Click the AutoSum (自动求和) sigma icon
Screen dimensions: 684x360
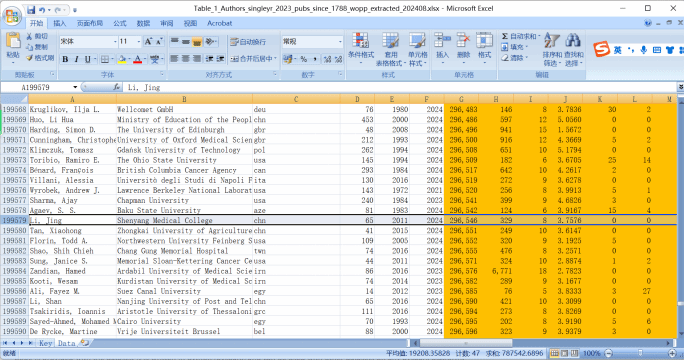(505, 36)
